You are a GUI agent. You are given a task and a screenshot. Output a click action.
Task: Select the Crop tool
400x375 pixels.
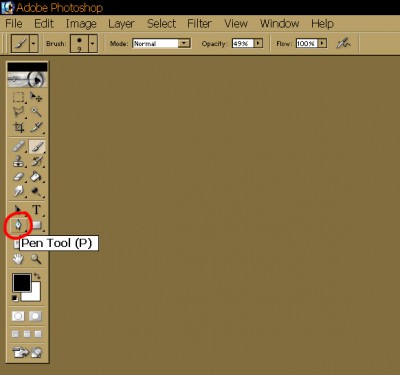(18, 127)
